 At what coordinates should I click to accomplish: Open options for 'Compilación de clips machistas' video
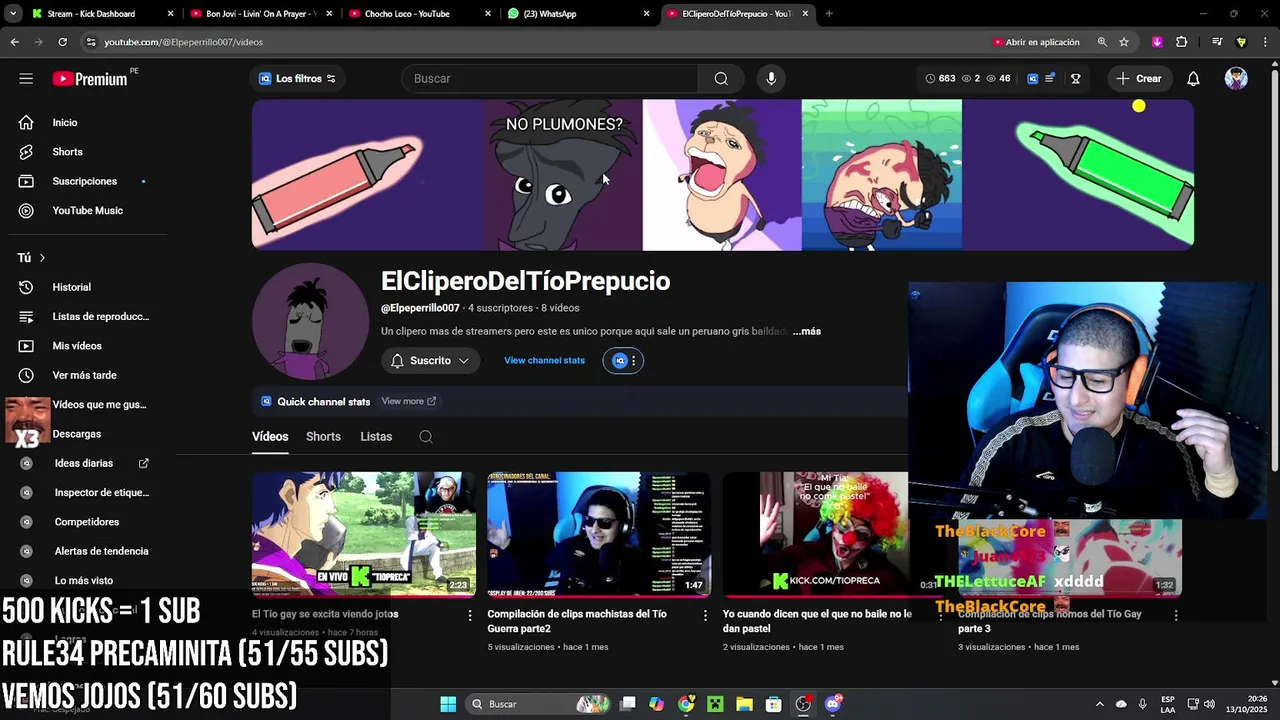pyautogui.click(x=705, y=616)
